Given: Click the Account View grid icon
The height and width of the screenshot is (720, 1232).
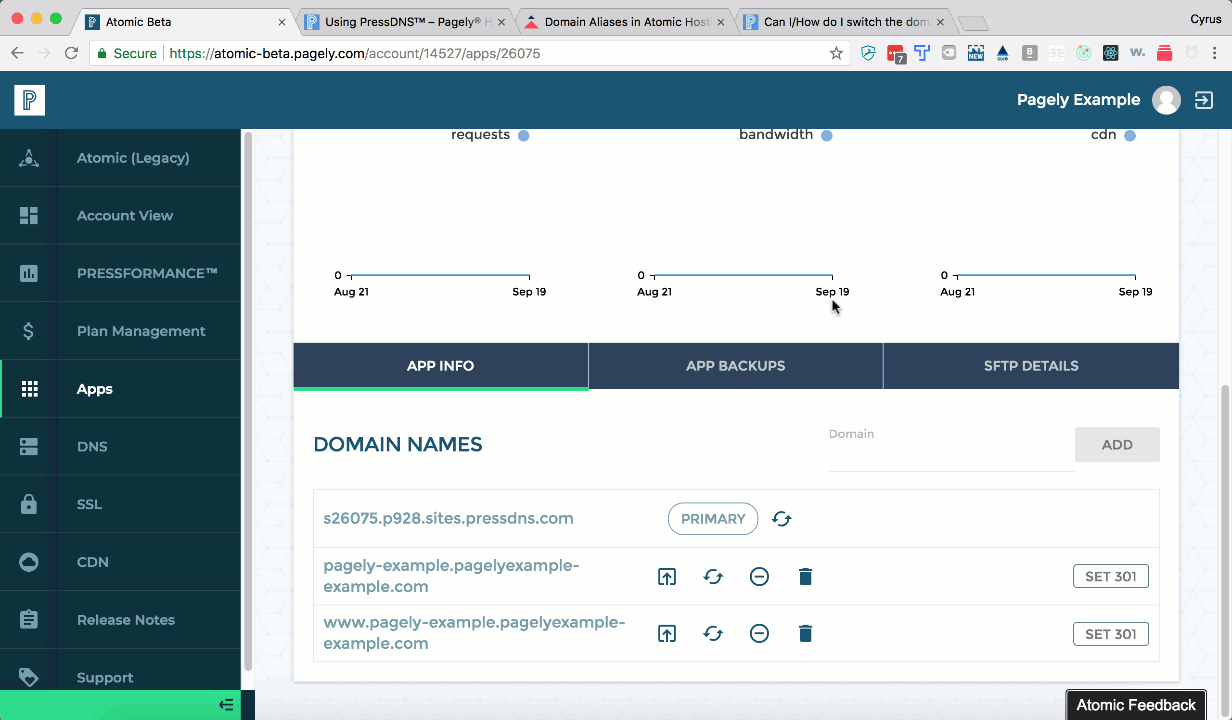Looking at the screenshot, I should coord(29,216).
